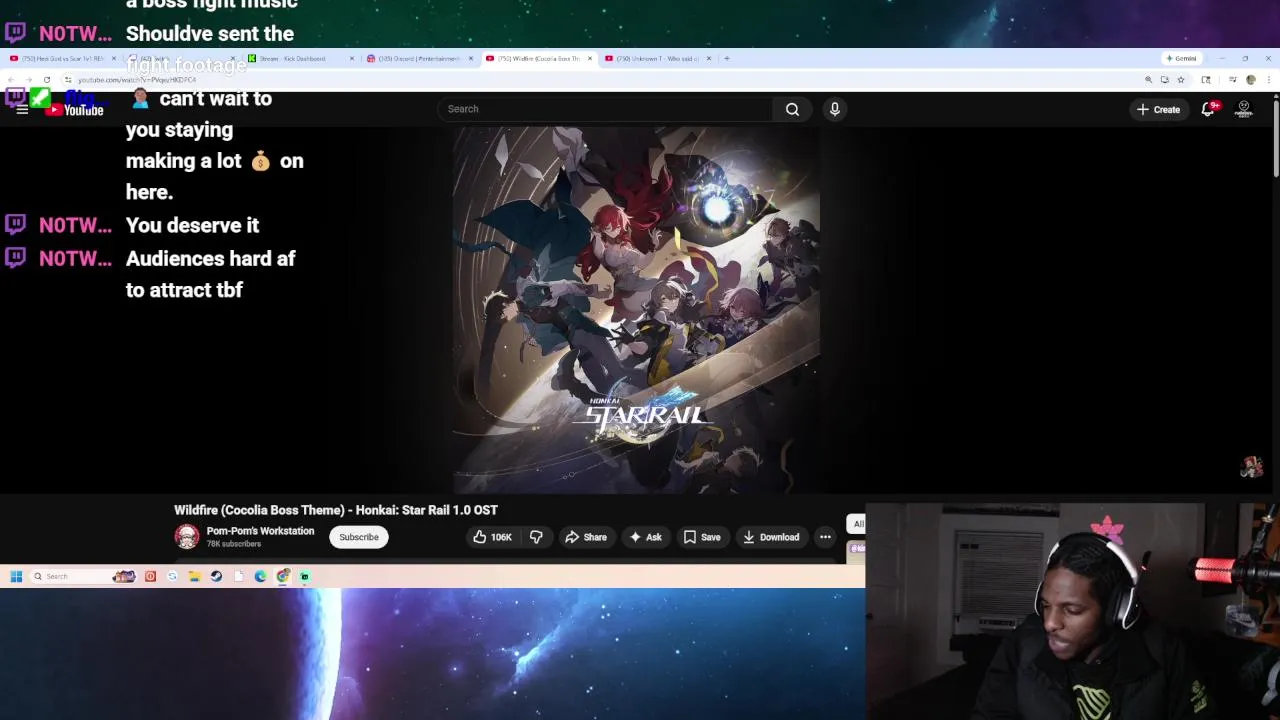Image resolution: width=1280 pixels, height=720 pixels.
Task: Close the Wildfire (Cocolia Boss Theme) tab
Action: click(590, 58)
